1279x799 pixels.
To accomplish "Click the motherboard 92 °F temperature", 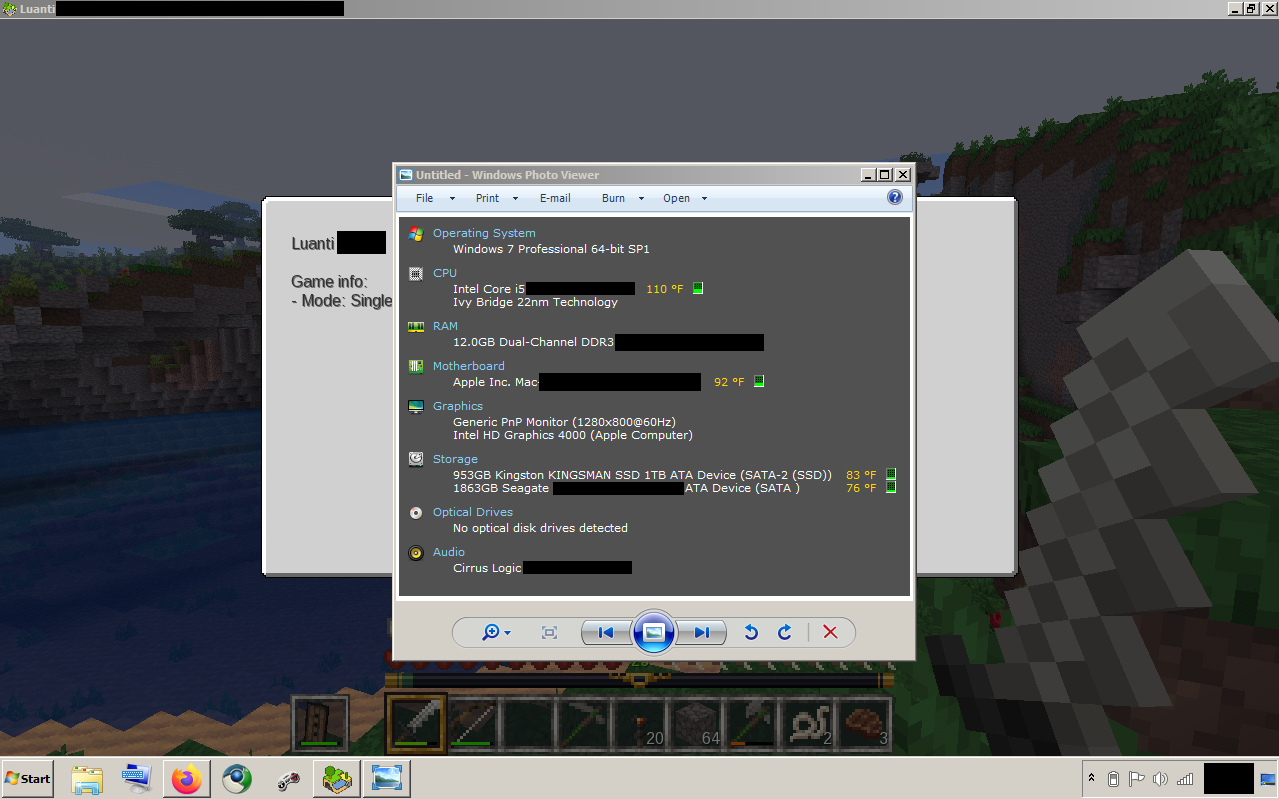I will [x=729, y=382].
